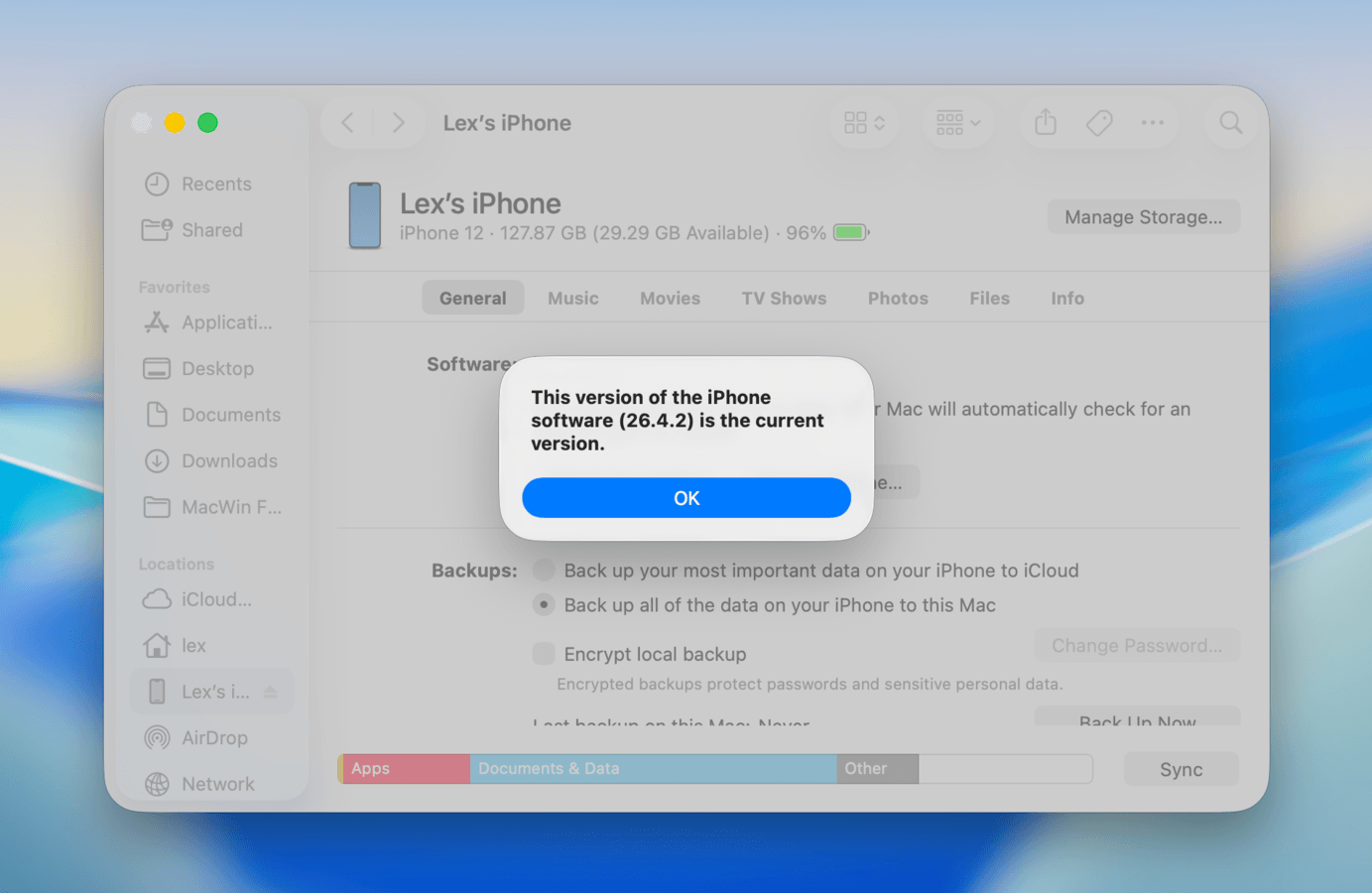Go forward with the right chevron

click(398, 123)
